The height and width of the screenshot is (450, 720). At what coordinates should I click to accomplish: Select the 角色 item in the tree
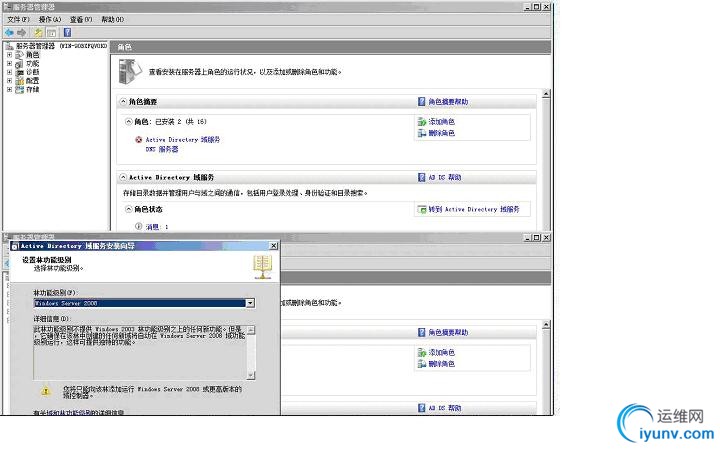coord(32,55)
